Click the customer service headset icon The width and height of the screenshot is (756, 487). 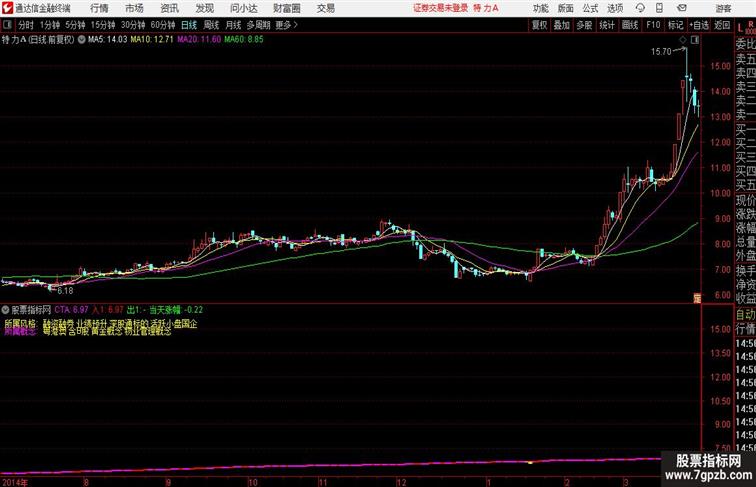pos(640,8)
